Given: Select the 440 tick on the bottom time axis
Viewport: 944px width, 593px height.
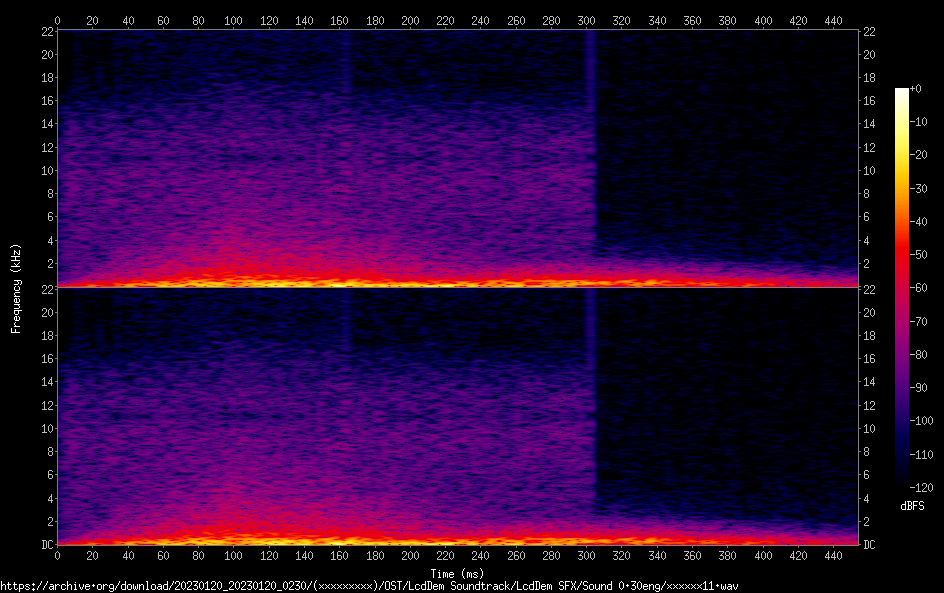Looking at the screenshot, I should (x=834, y=556).
